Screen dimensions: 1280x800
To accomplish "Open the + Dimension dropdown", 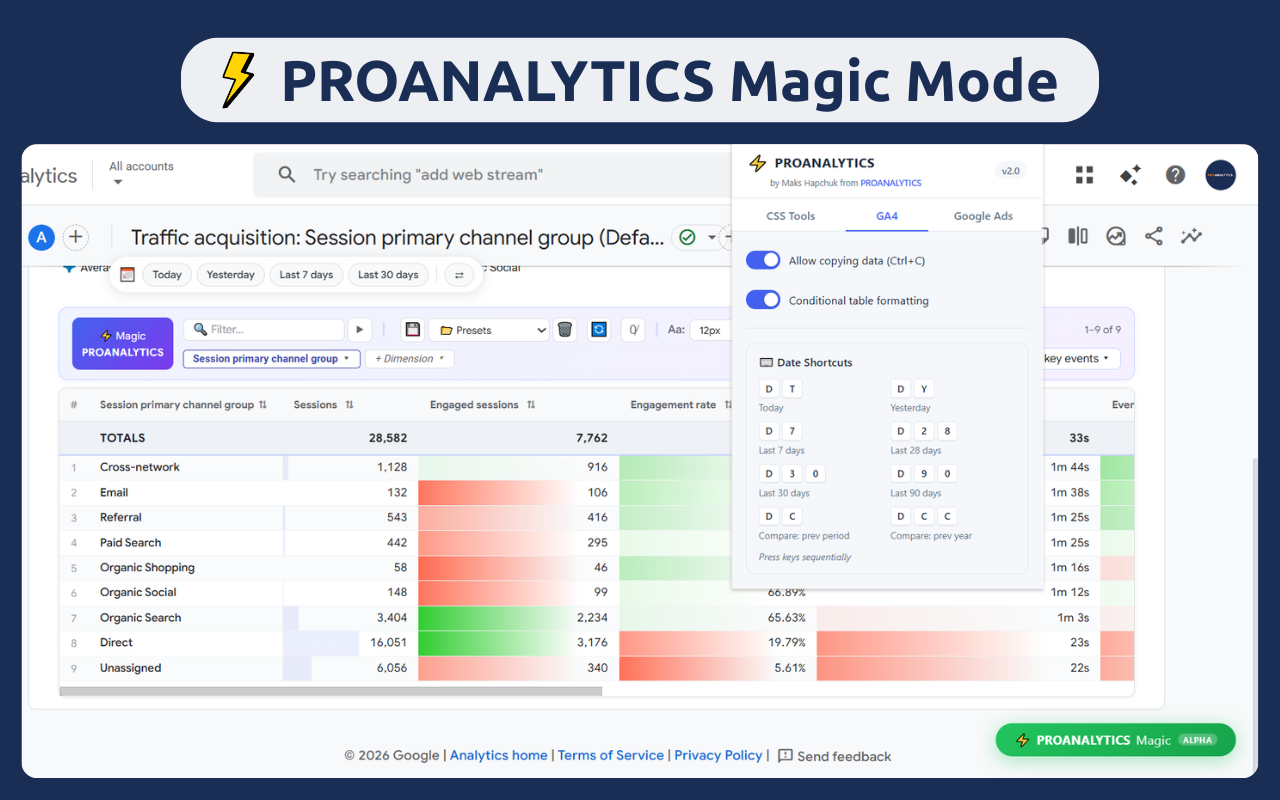I will point(410,359).
